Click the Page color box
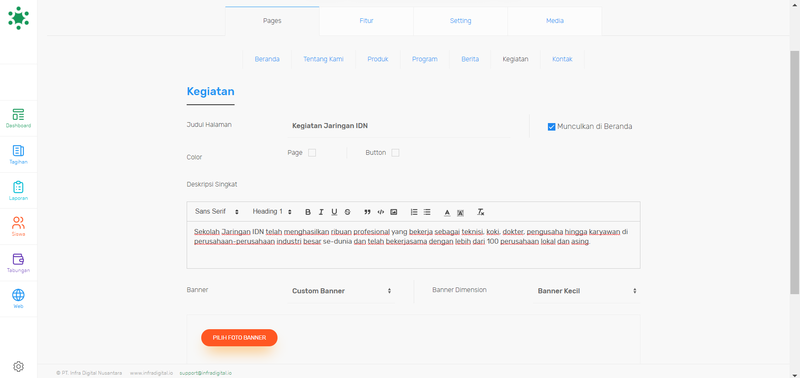The image size is (800, 378). point(312,153)
